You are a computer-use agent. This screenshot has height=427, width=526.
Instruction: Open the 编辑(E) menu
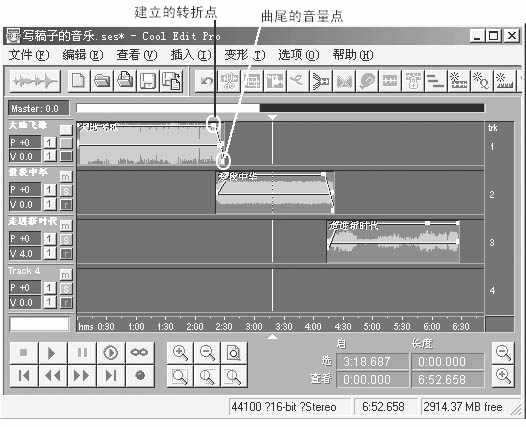pyautogui.click(x=83, y=55)
